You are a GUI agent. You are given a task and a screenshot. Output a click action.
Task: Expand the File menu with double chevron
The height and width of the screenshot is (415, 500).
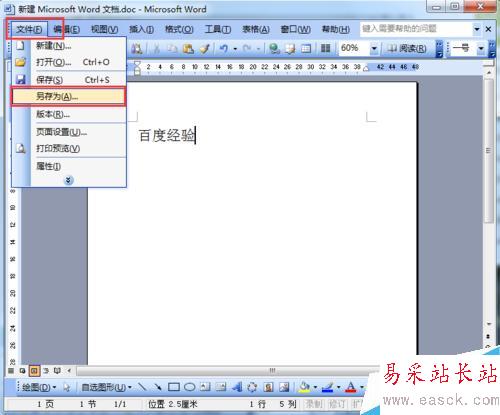click(68, 180)
